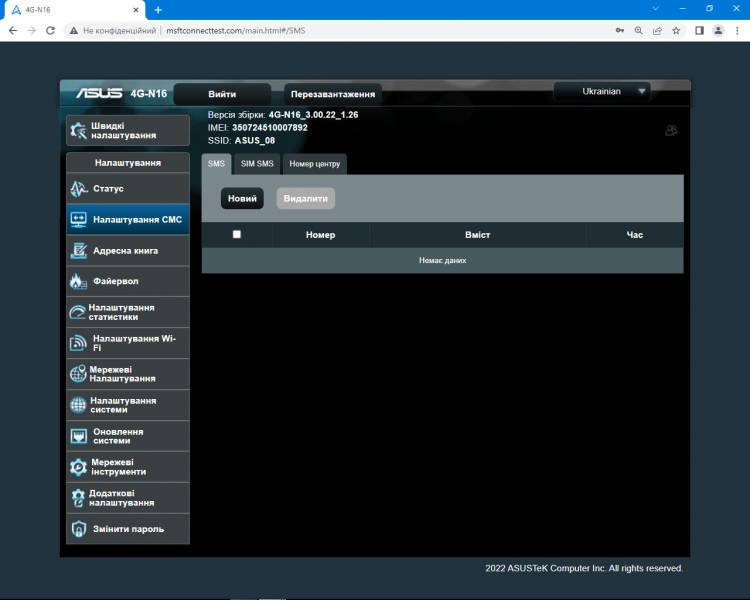Click the IMEI number value

tap(270, 128)
